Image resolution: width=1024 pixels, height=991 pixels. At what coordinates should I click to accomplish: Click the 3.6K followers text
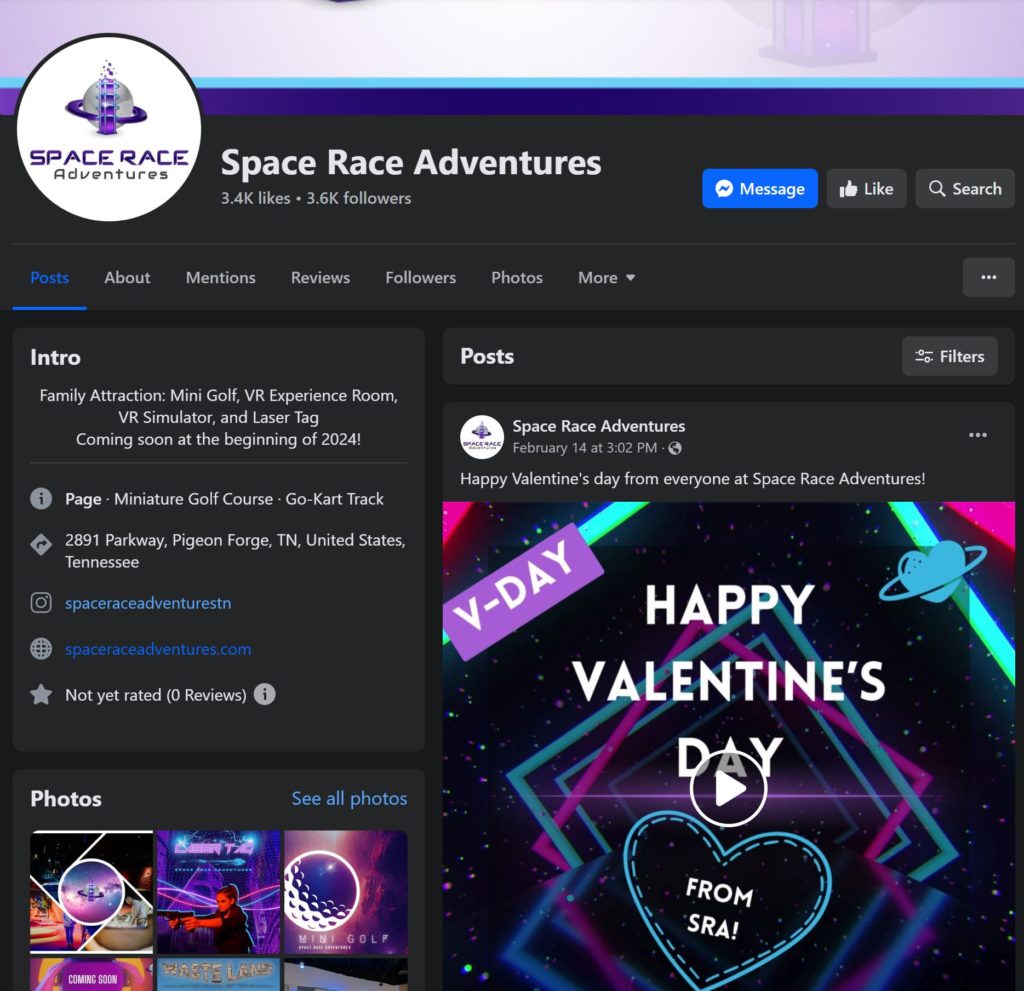coord(359,199)
